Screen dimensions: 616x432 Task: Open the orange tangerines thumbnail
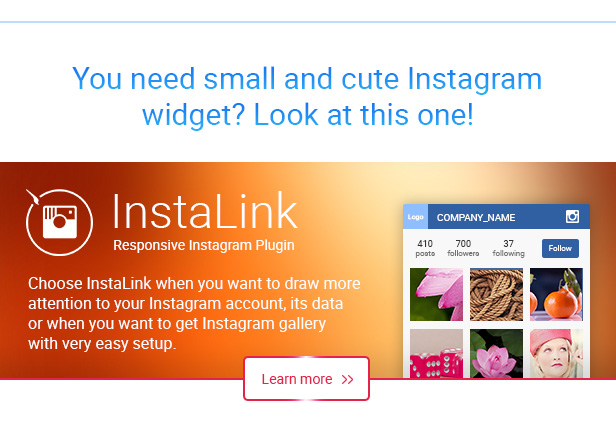(x=556, y=295)
